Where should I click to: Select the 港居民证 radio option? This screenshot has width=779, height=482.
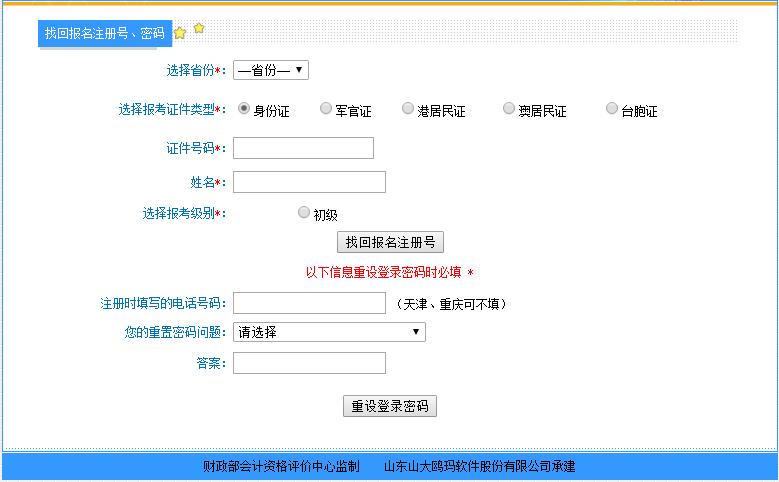(x=408, y=109)
